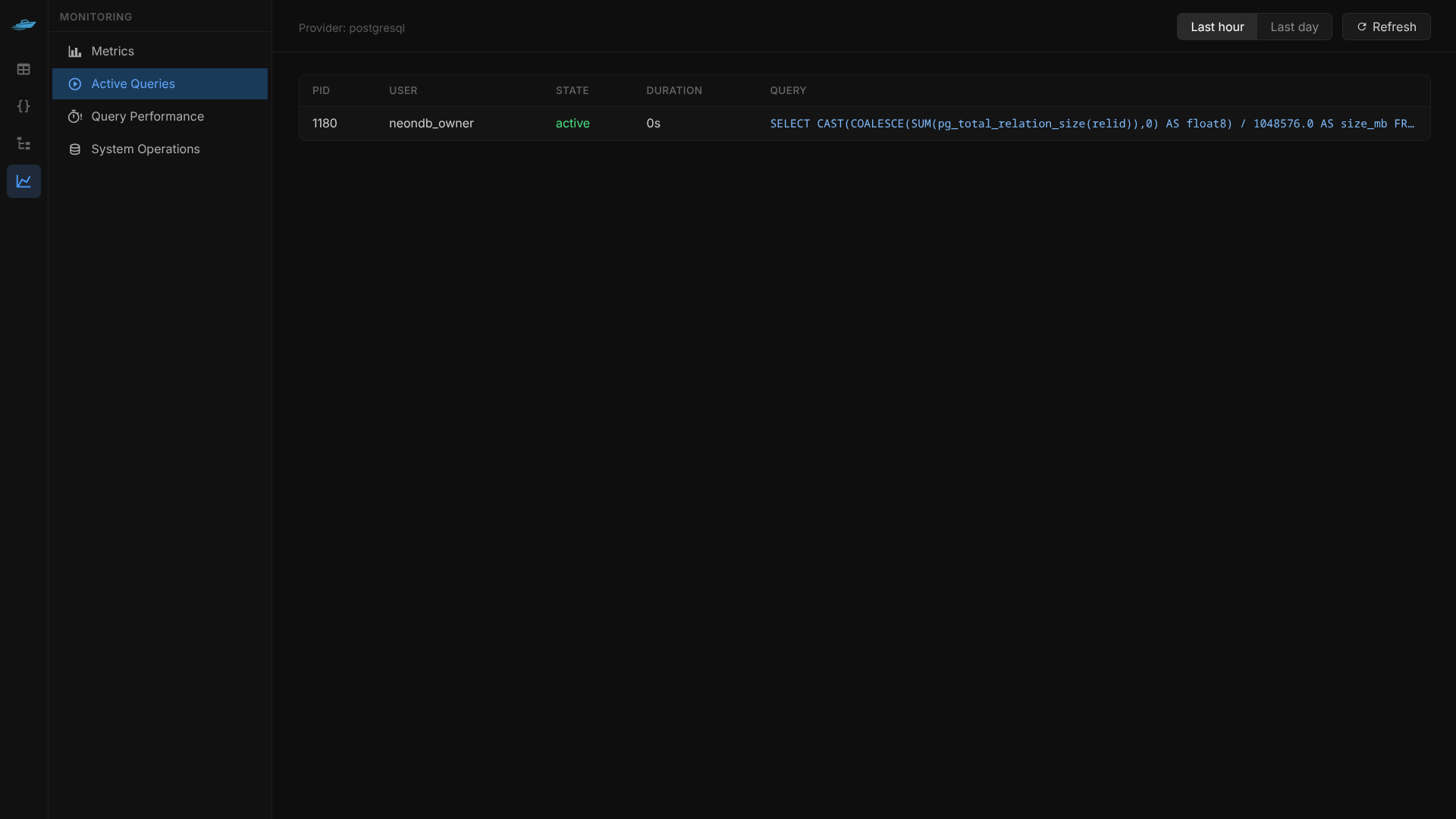Viewport: 1456px width, 819px height.
Task: Click the app logo icon
Action: (x=24, y=24)
